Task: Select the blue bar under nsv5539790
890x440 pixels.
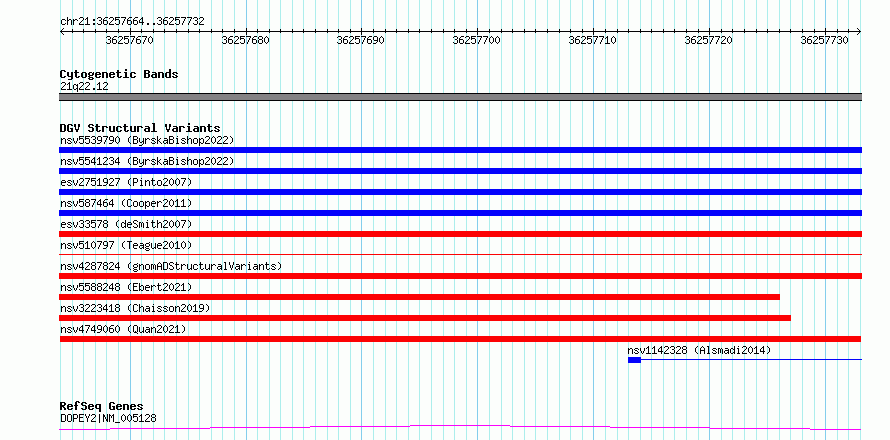Action: point(460,150)
